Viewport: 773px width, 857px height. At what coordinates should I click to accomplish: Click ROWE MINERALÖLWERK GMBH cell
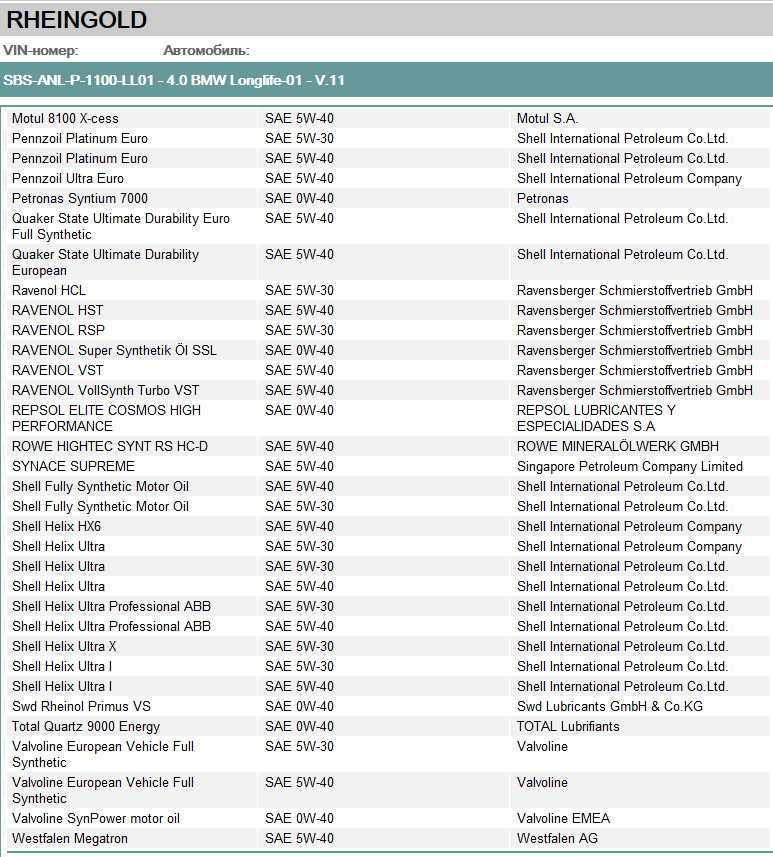(x=618, y=447)
